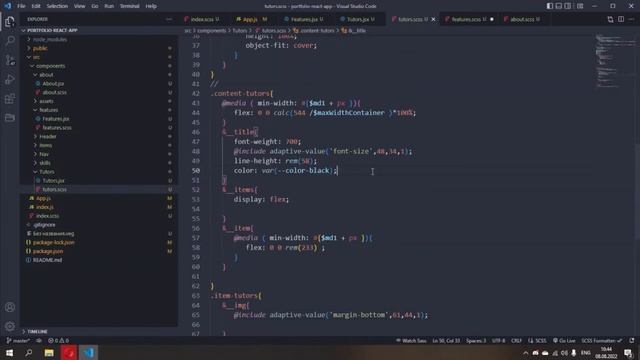Open Windows Start menu
This screenshot has width=640, height=360.
9,353
